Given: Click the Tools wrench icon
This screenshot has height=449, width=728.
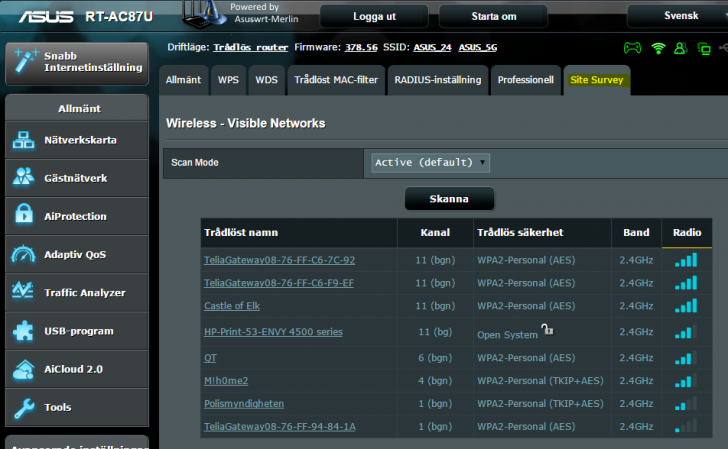Looking at the screenshot, I should click(24, 408).
